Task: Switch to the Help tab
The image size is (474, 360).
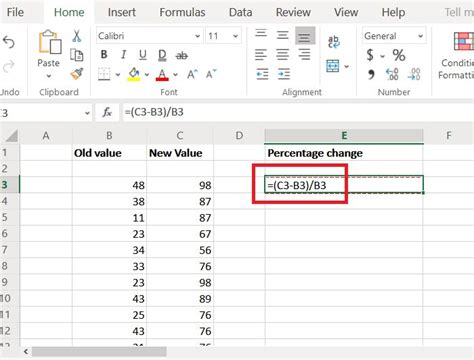Action: (x=393, y=12)
